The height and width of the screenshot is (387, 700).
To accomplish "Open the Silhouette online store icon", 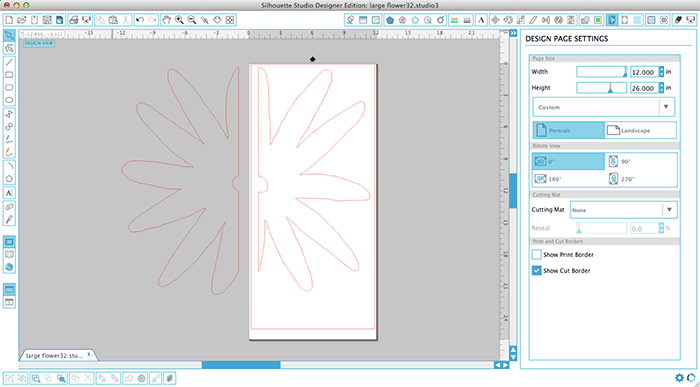I will pyautogui.click(x=9, y=267).
